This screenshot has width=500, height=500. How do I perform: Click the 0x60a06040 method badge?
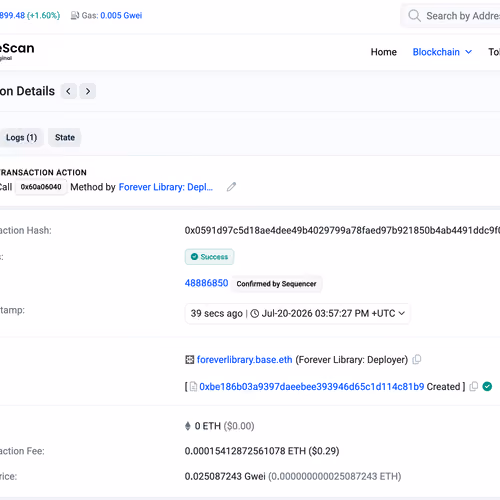point(41,187)
